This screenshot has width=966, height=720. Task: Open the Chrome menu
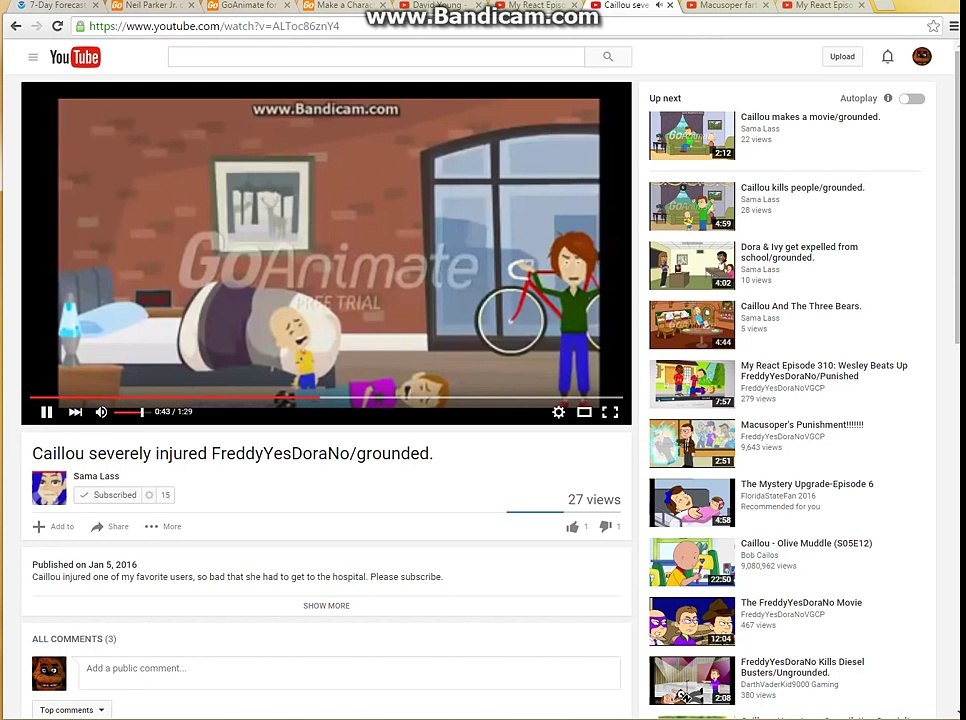954,26
